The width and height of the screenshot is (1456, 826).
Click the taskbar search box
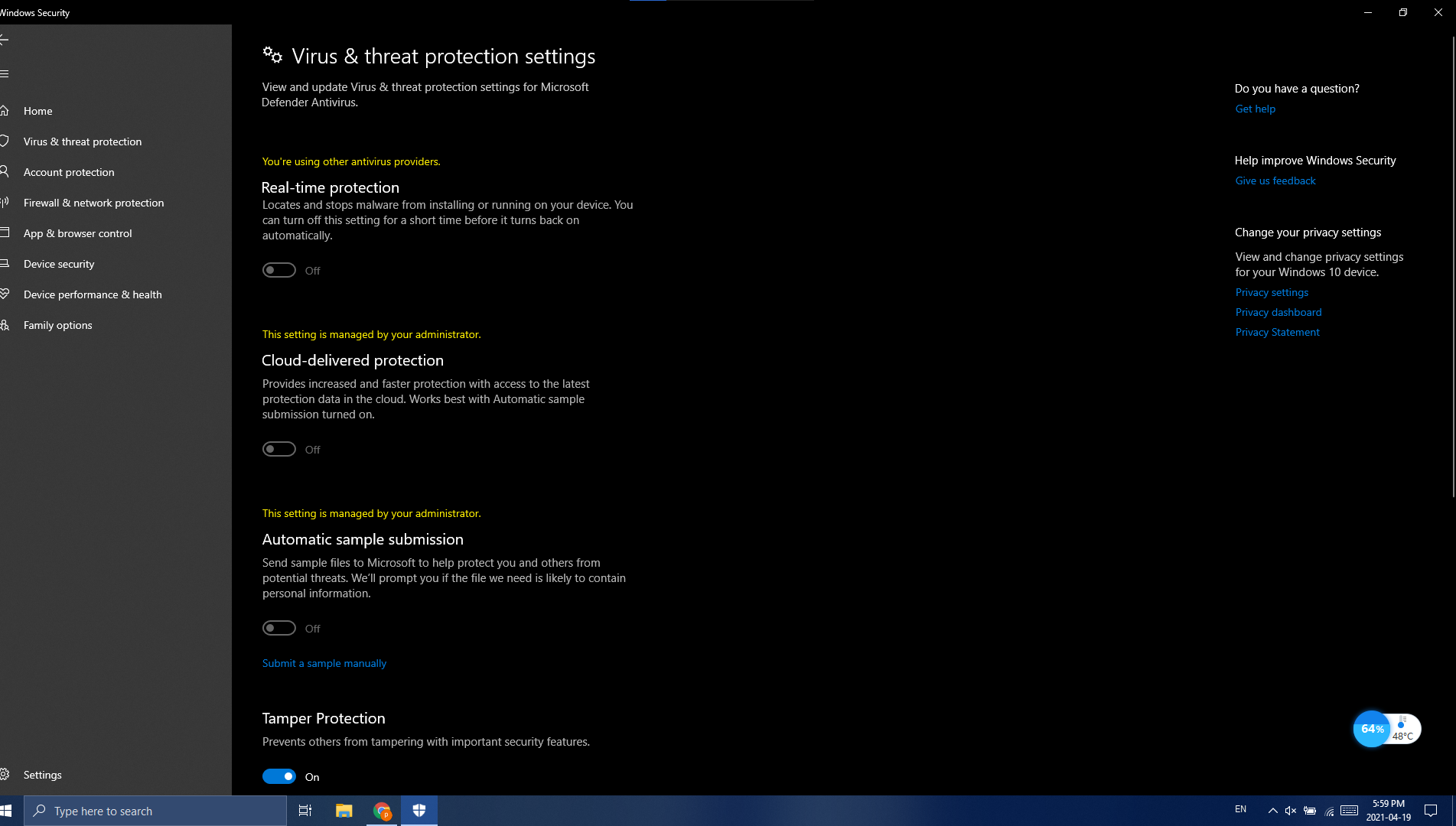[155, 811]
